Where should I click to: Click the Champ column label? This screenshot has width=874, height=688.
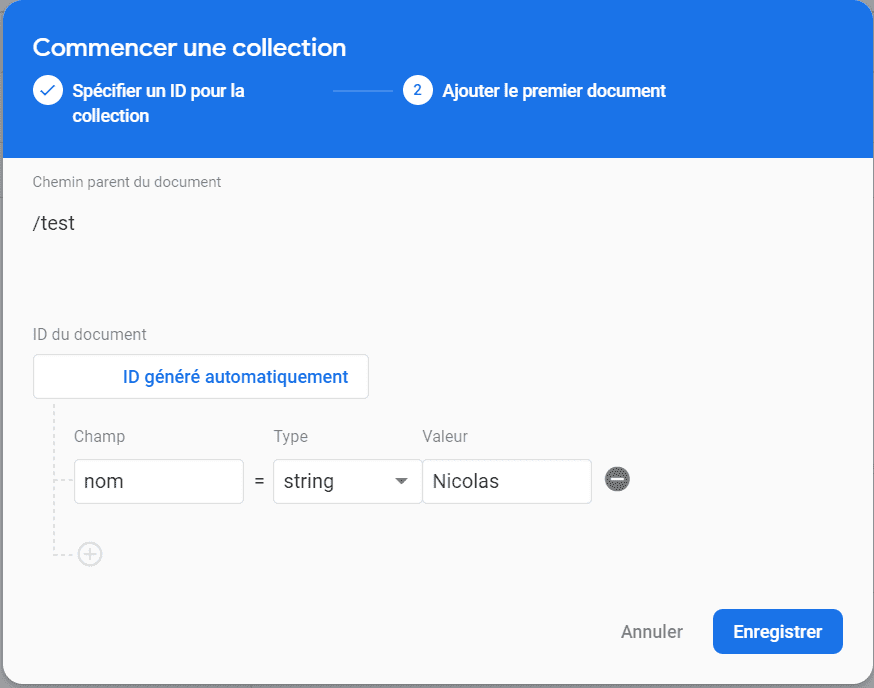pos(100,436)
